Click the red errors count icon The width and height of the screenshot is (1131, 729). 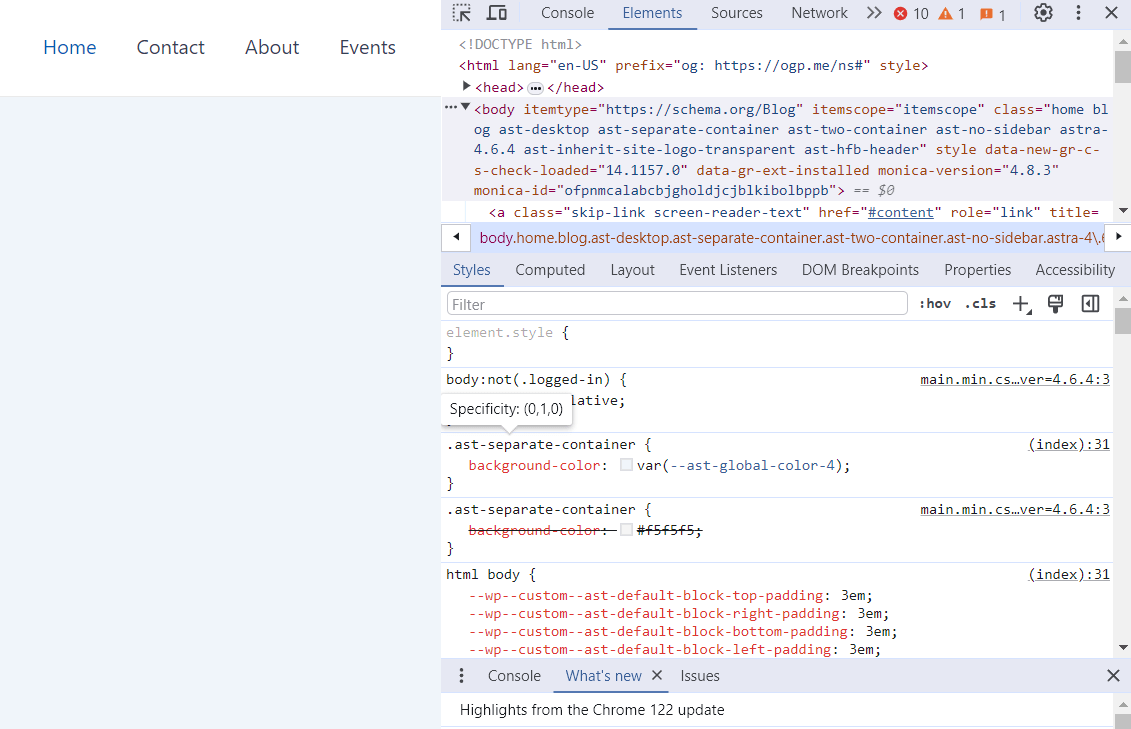[x=900, y=14]
